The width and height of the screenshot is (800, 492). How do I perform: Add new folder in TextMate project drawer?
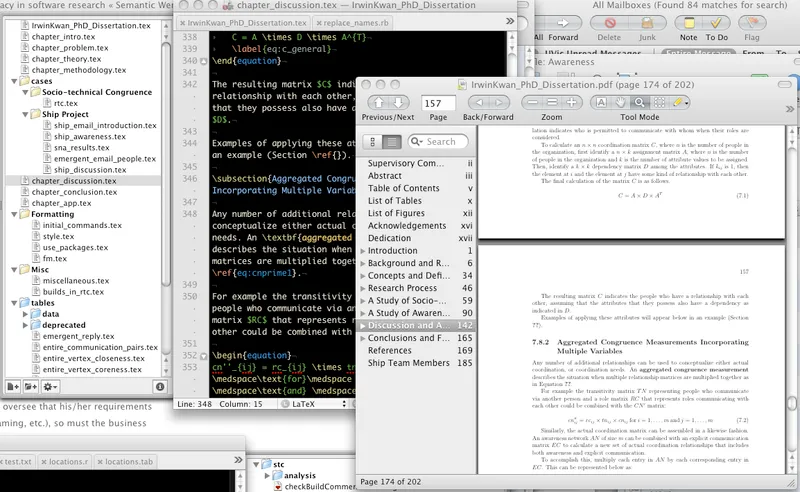tap(31, 387)
